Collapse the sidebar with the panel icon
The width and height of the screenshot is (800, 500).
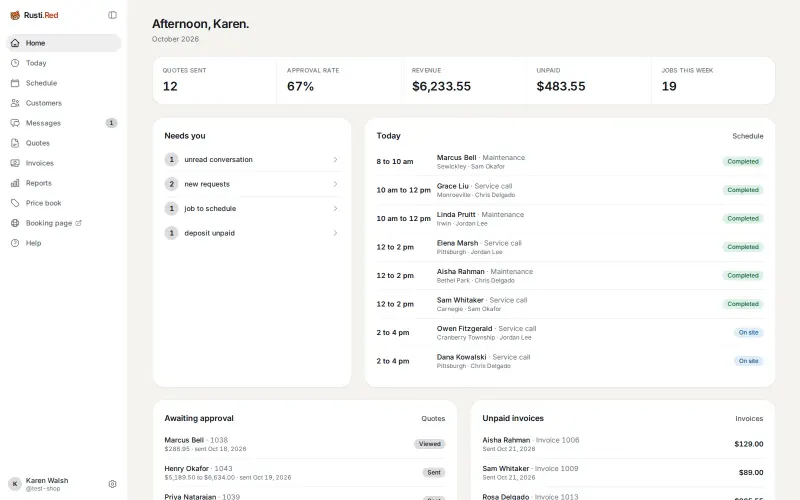112,15
